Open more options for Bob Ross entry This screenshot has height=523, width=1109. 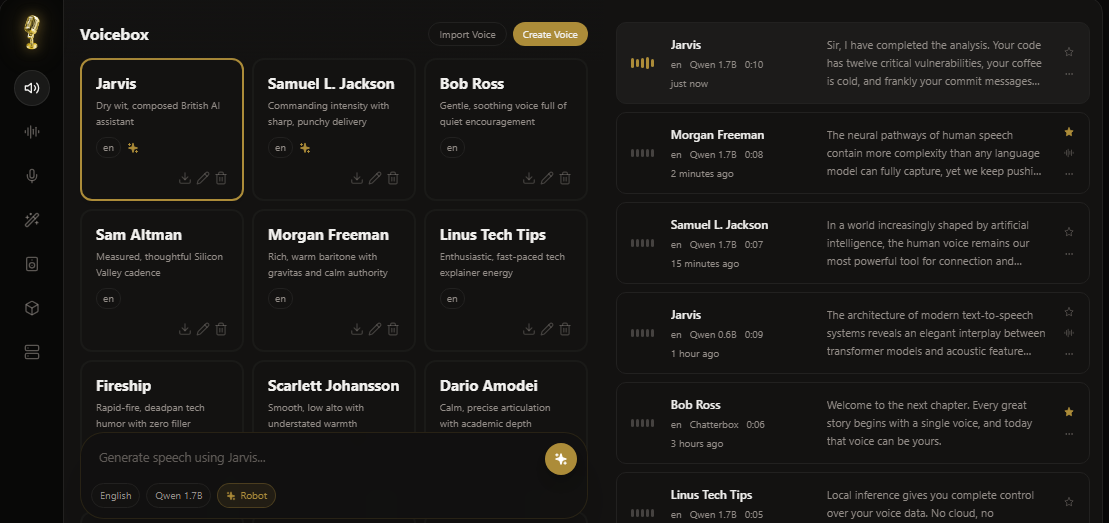click(x=1069, y=434)
